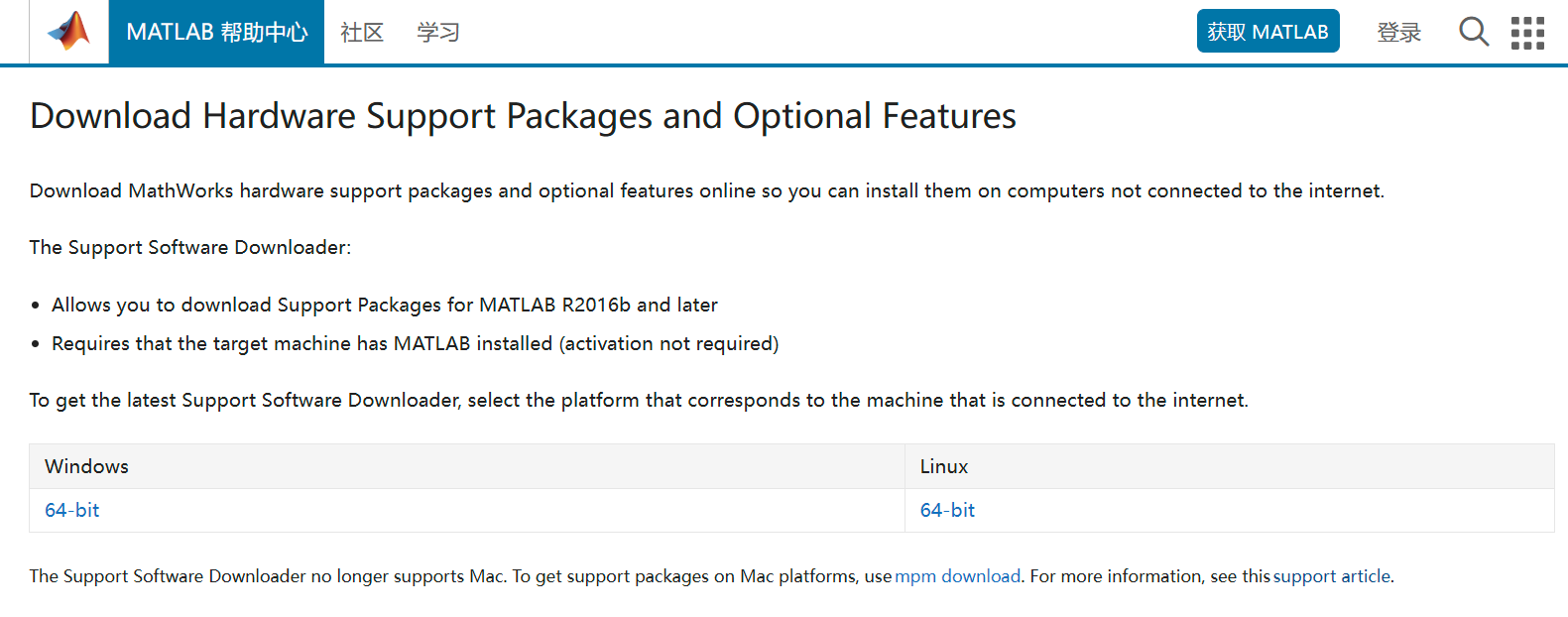Click the Download Hardware Support Packages heading
Viewport: 1568px width, 617px height.
(523, 116)
